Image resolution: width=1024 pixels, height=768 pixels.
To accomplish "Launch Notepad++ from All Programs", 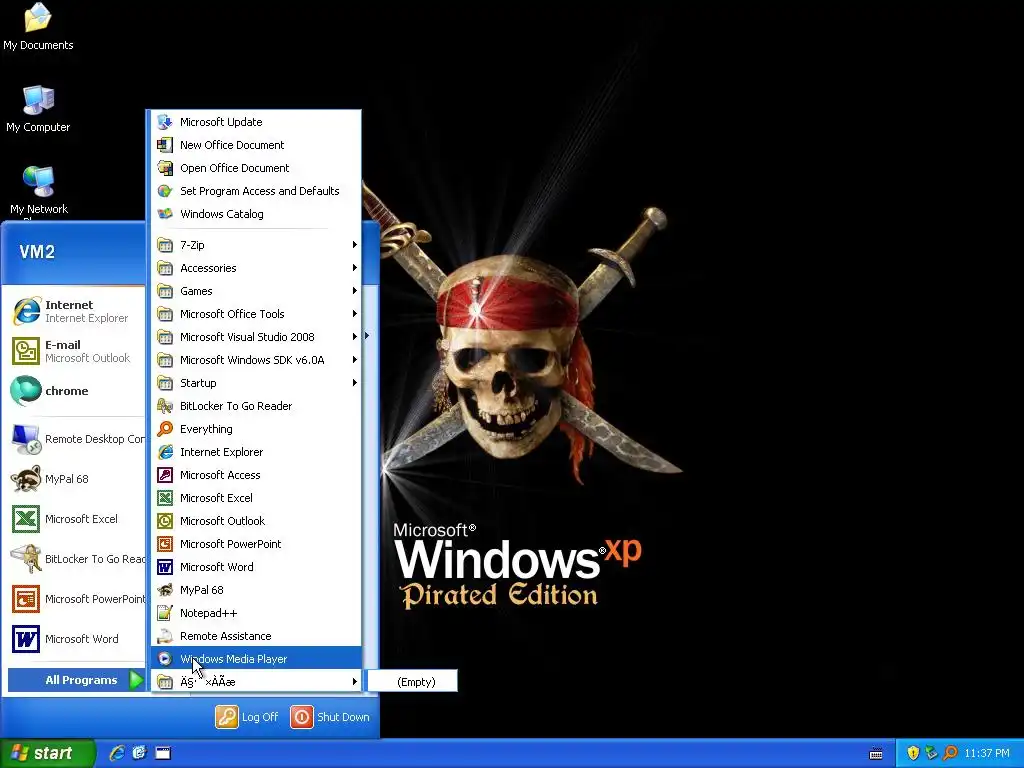I will coord(256,613).
